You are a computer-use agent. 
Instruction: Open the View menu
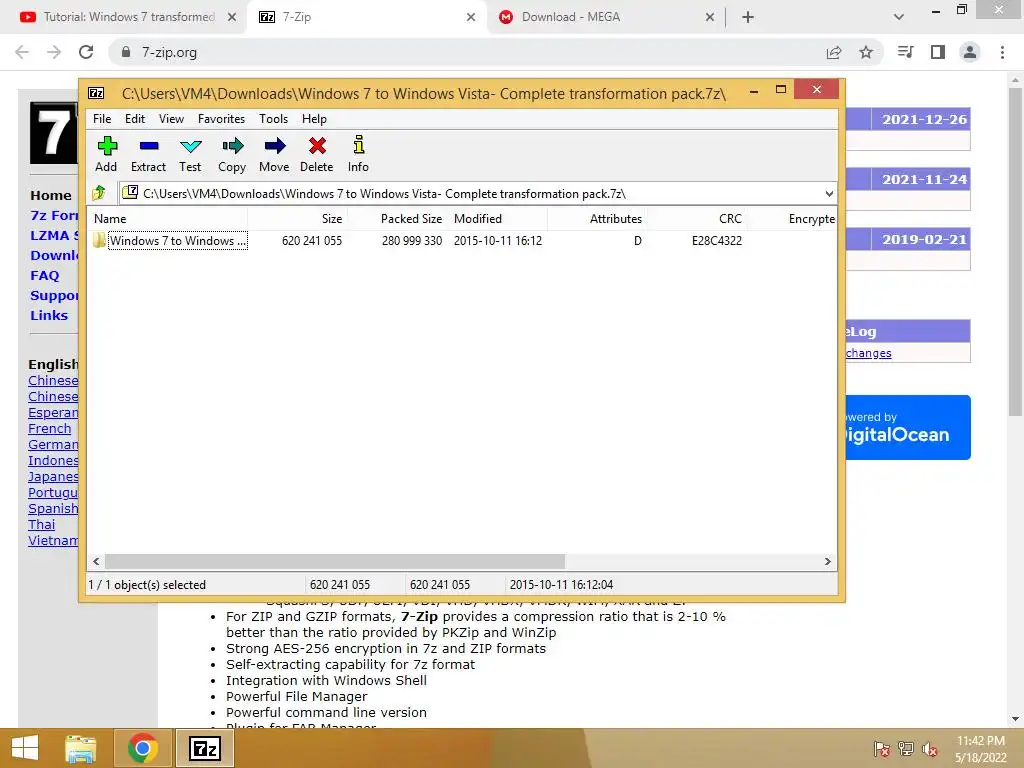[x=171, y=119]
